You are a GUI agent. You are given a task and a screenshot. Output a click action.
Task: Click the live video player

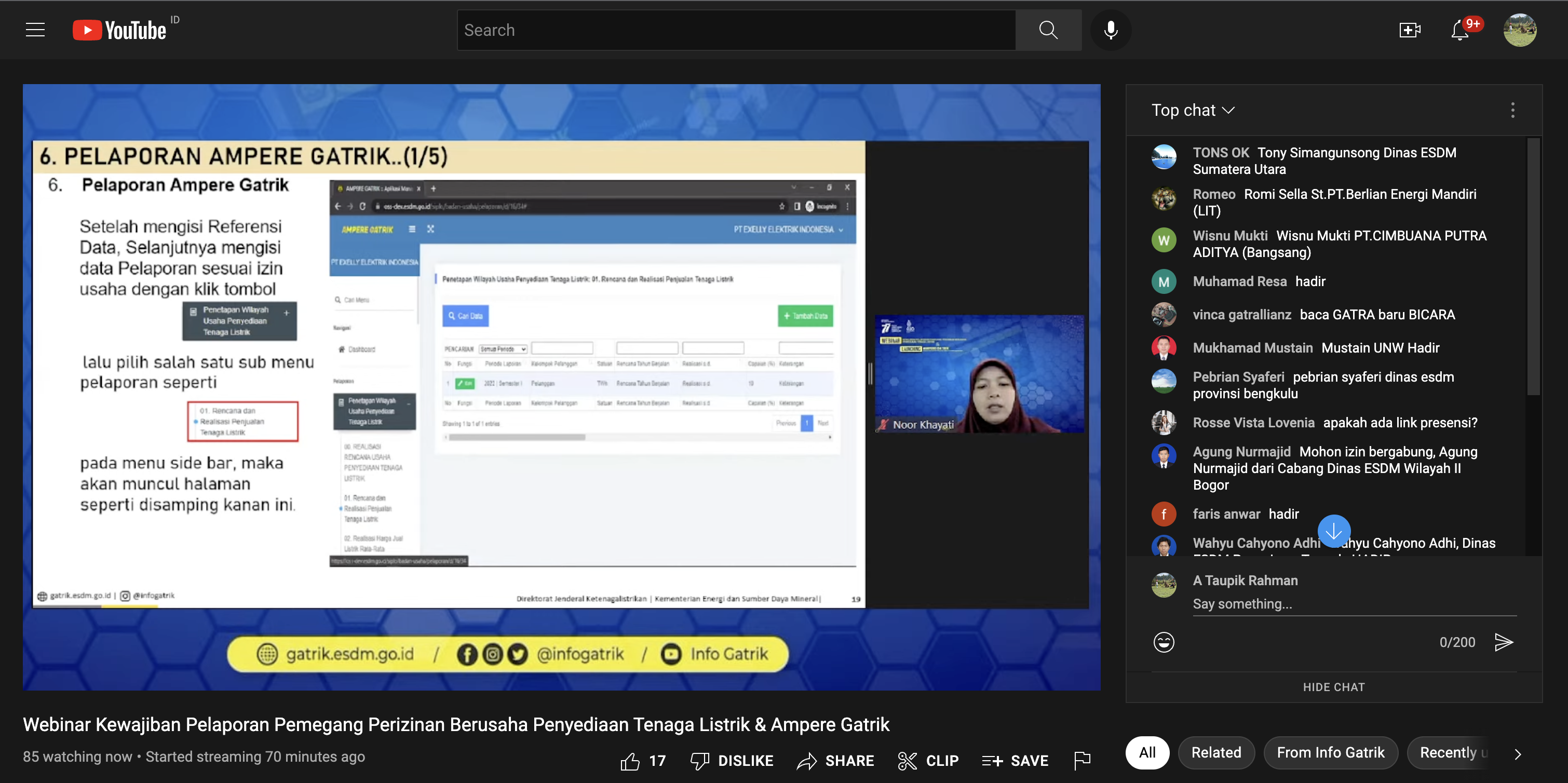point(561,387)
